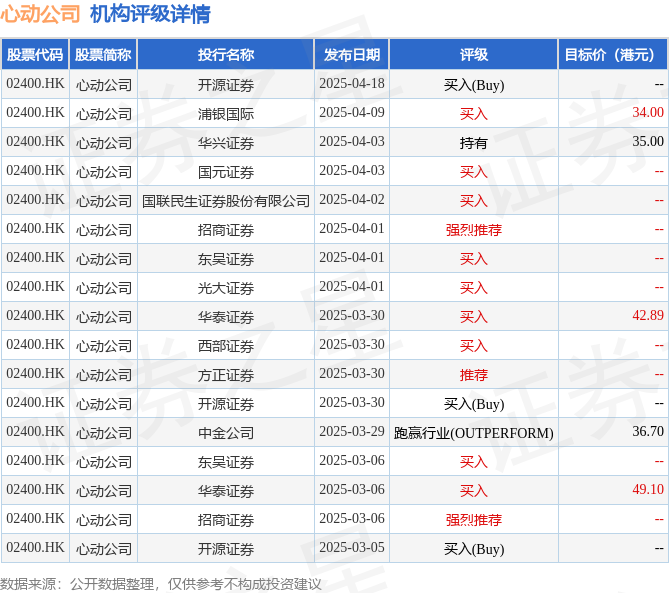The image size is (669, 593).
Task: Select the 中金公司 cell
Action: click(x=226, y=433)
